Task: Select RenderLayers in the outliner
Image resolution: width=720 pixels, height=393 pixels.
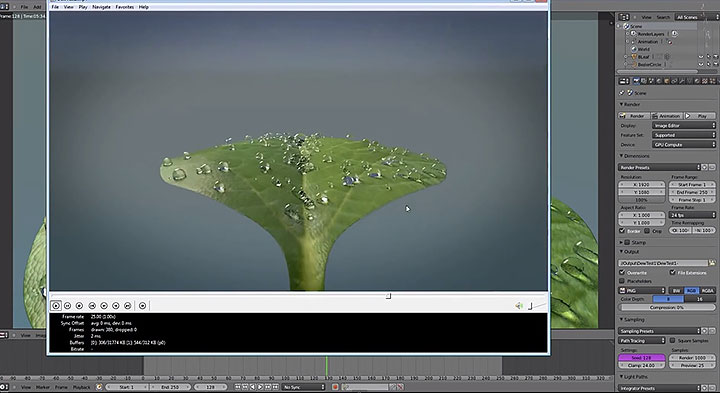Action: [x=651, y=34]
